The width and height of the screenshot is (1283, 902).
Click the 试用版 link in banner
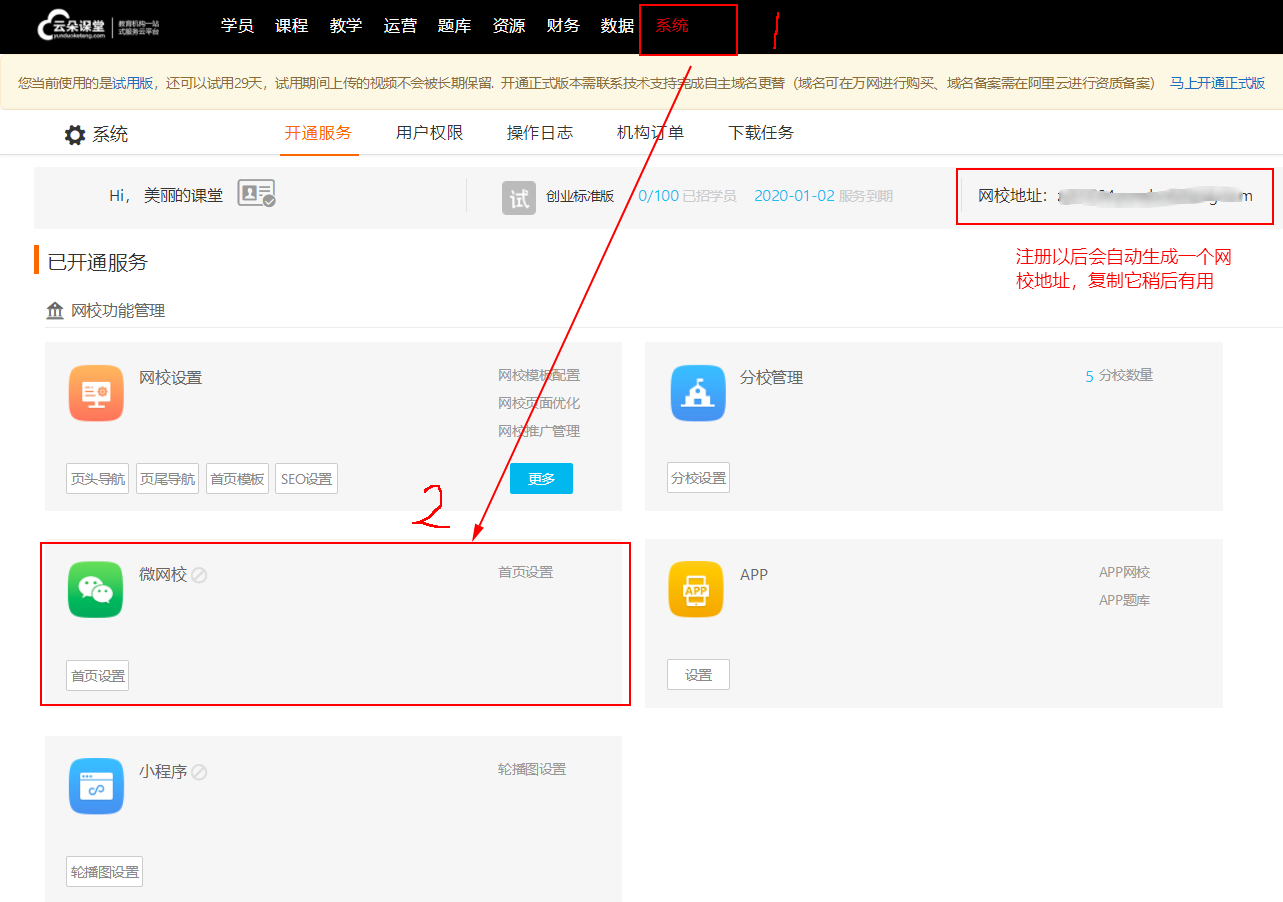[x=133, y=83]
